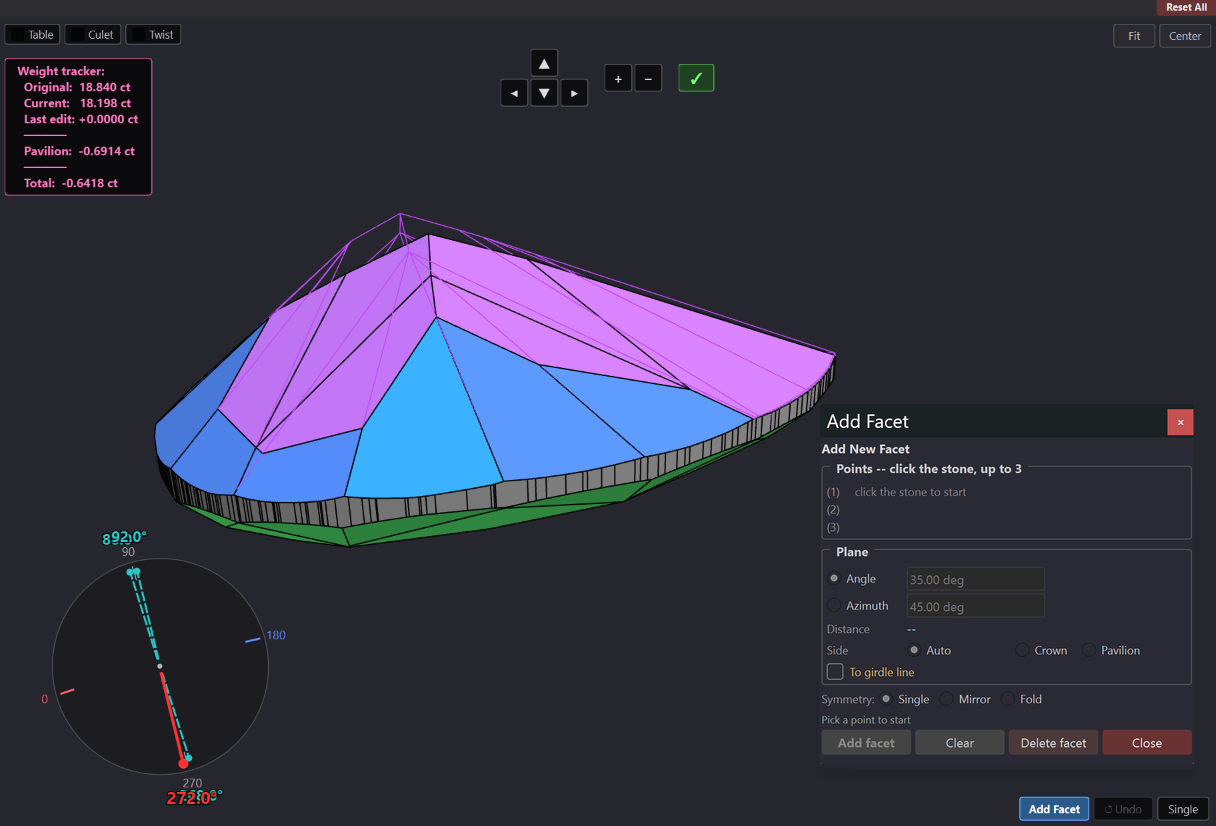Toggle the Twist highlight button

click(x=153, y=34)
